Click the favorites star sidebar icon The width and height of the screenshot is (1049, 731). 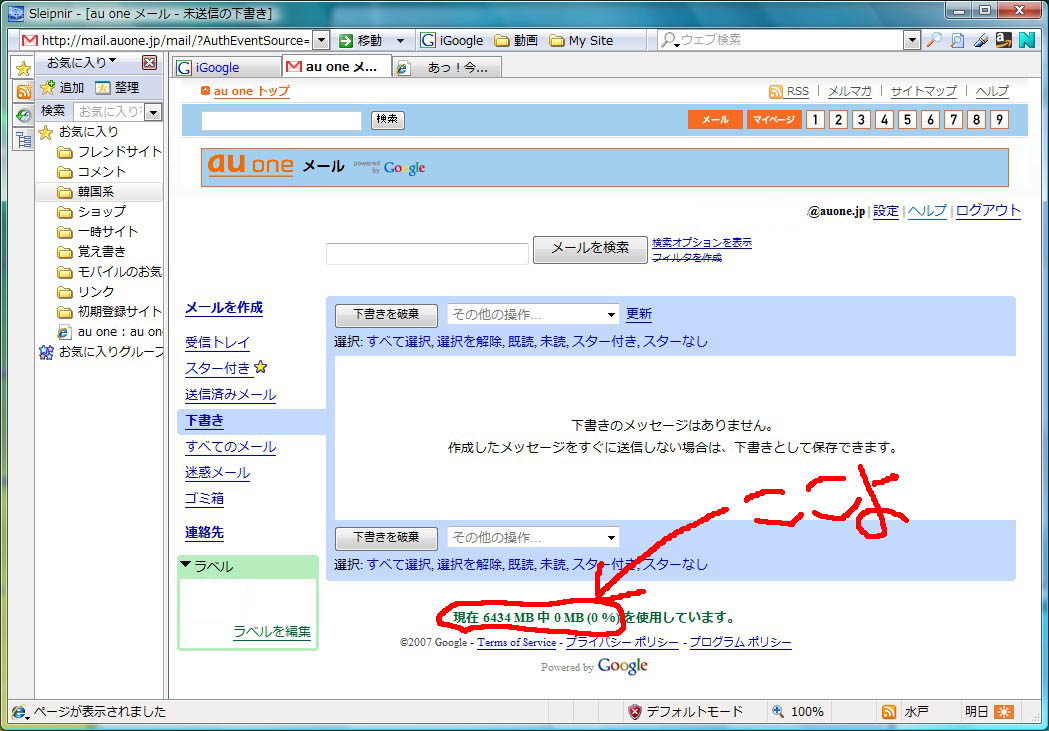[23, 68]
